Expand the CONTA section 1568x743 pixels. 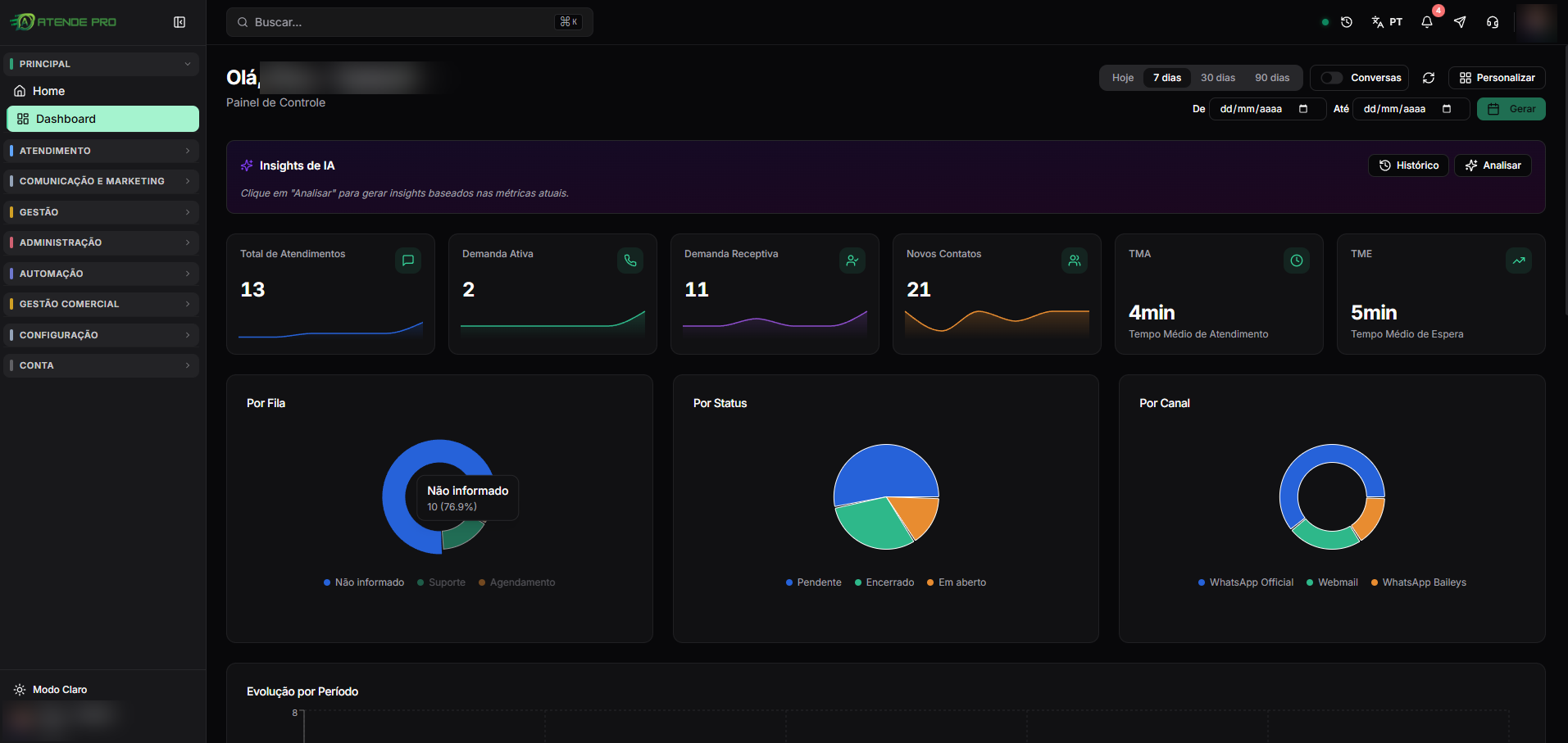(x=102, y=365)
